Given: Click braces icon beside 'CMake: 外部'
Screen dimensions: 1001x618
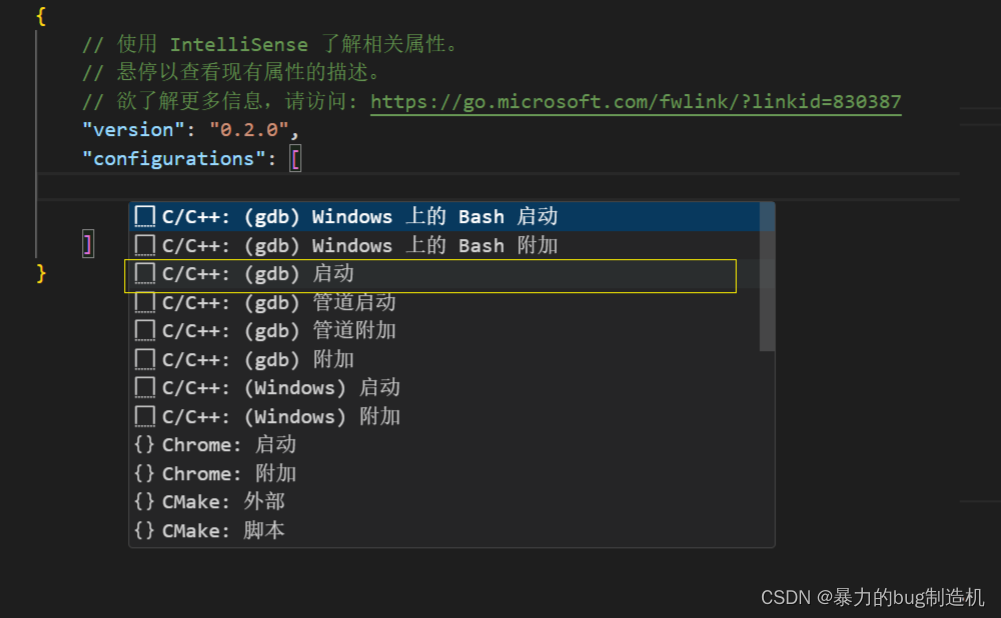Looking at the screenshot, I should coord(144,502).
